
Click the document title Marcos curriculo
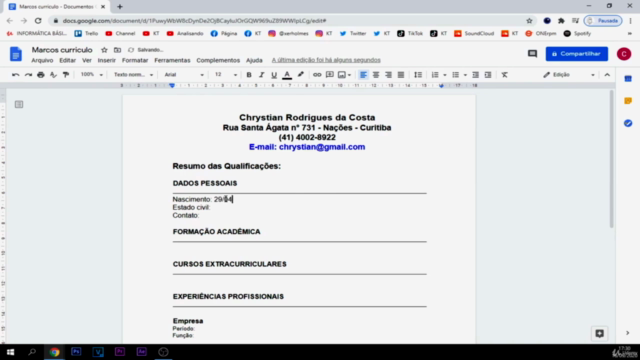tap(62, 50)
